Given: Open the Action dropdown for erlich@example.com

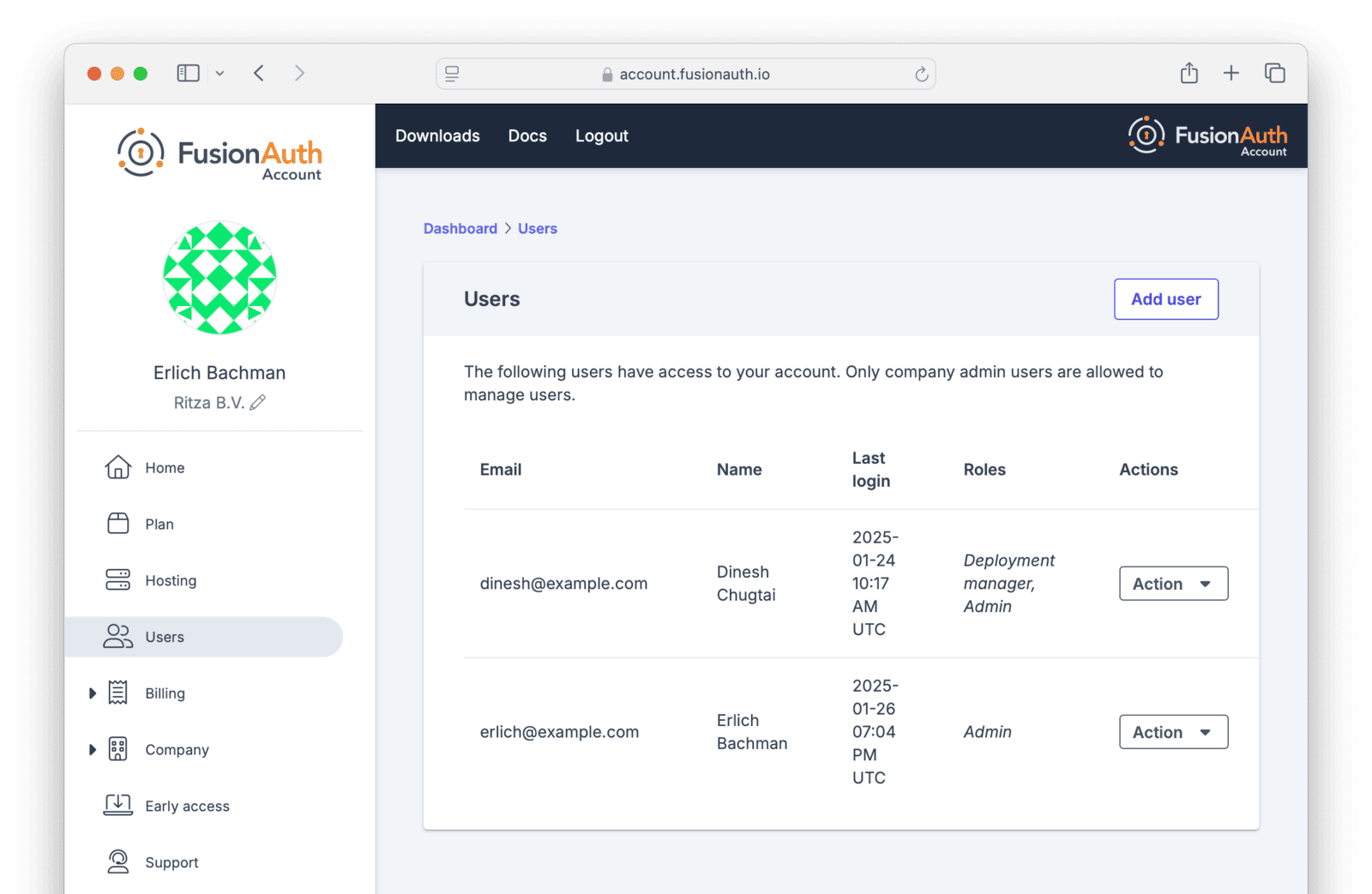Looking at the screenshot, I should tap(1173, 731).
